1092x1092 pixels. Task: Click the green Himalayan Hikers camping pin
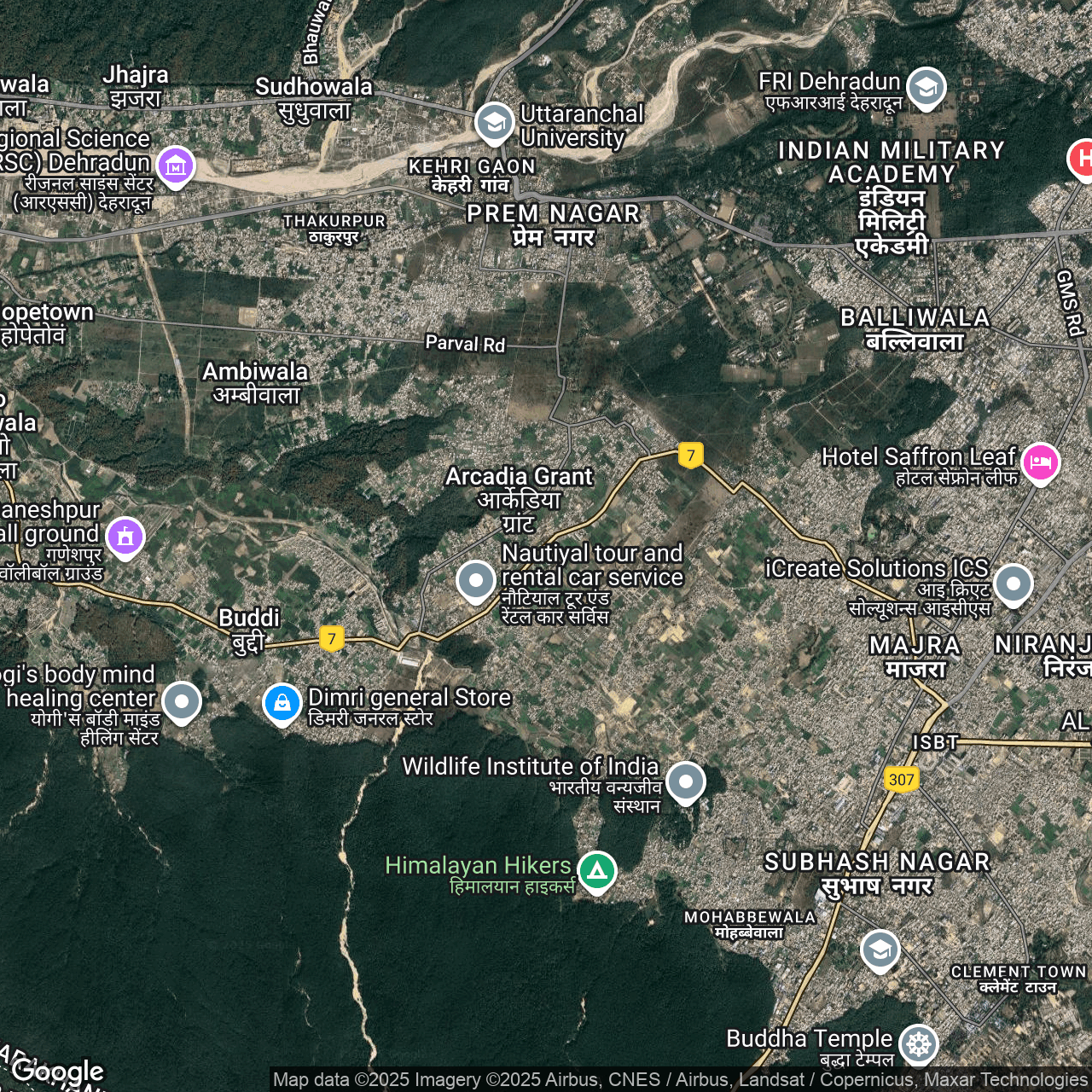coord(596,871)
